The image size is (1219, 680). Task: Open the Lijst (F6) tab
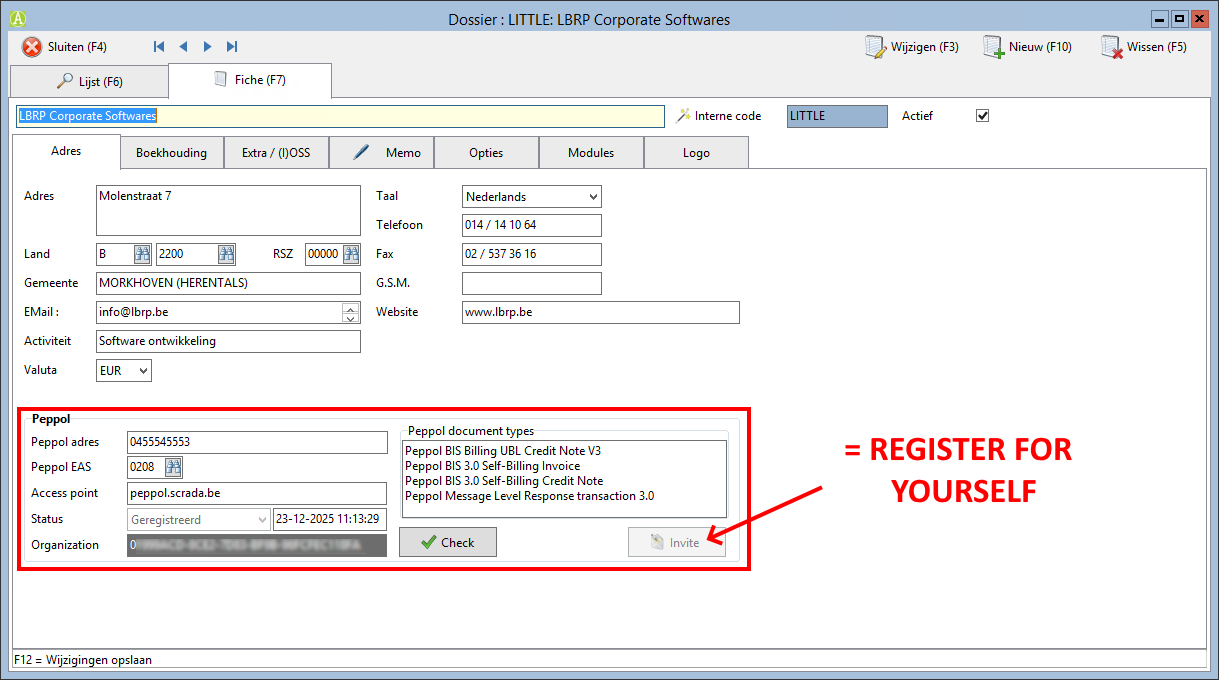point(88,82)
